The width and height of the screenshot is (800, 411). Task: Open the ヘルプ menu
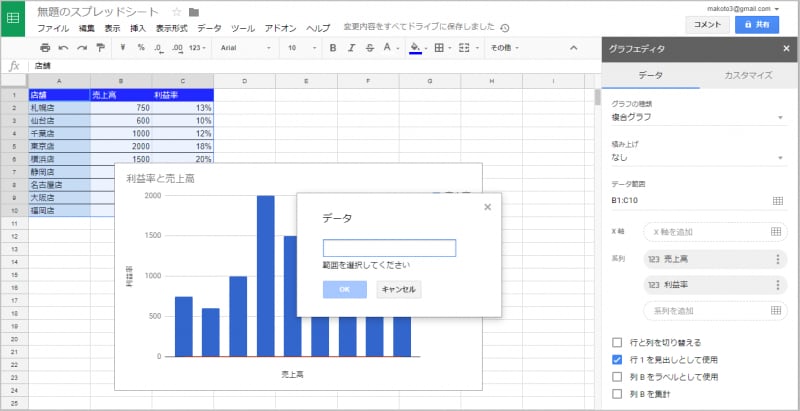318,29
